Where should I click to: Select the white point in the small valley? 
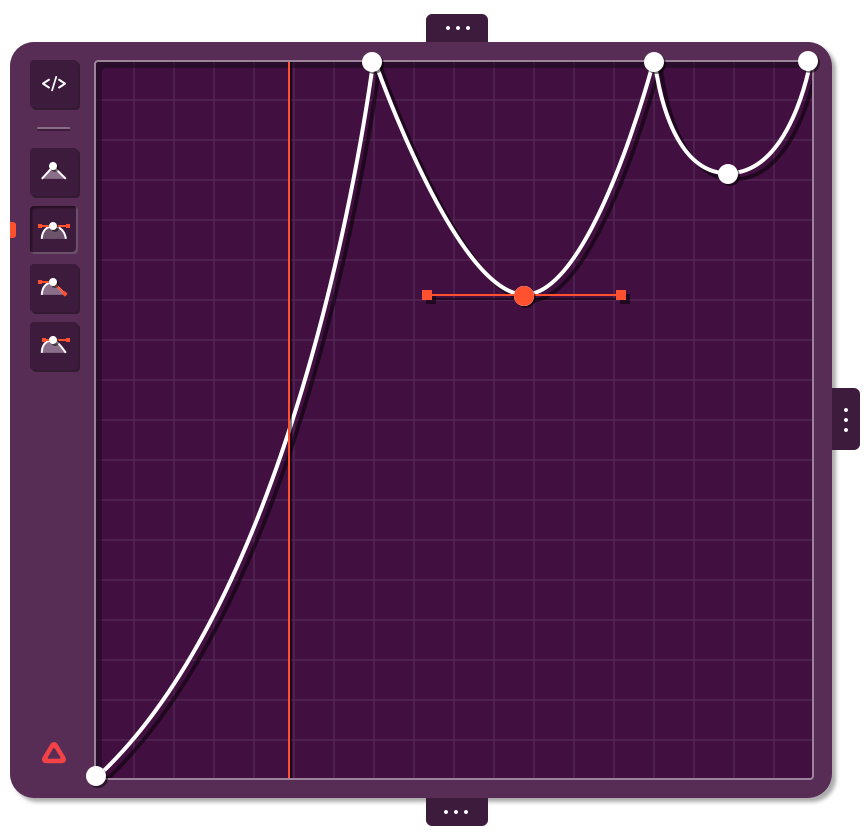point(728,174)
